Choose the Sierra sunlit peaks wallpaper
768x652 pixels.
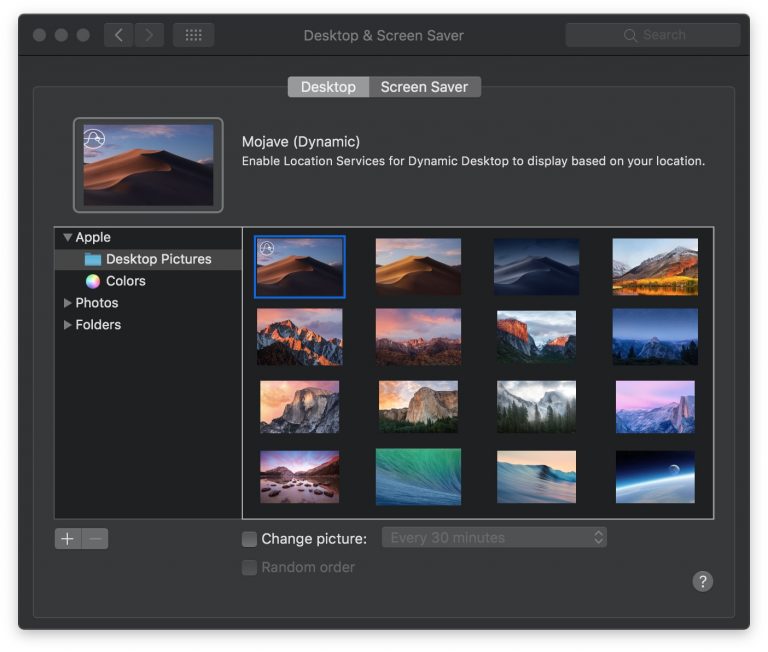(x=300, y=337)
